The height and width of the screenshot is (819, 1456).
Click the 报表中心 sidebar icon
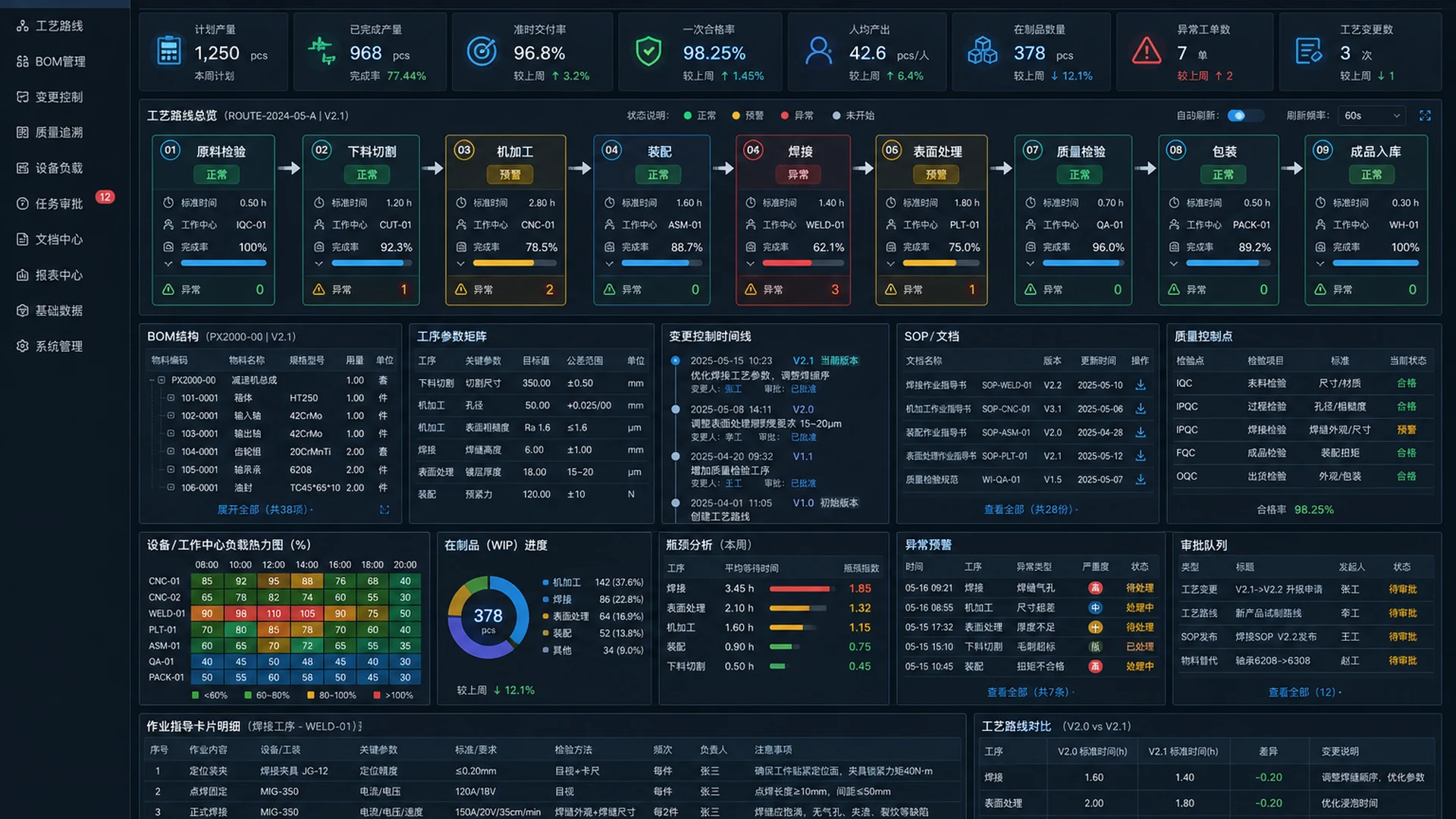click(22, 275)
